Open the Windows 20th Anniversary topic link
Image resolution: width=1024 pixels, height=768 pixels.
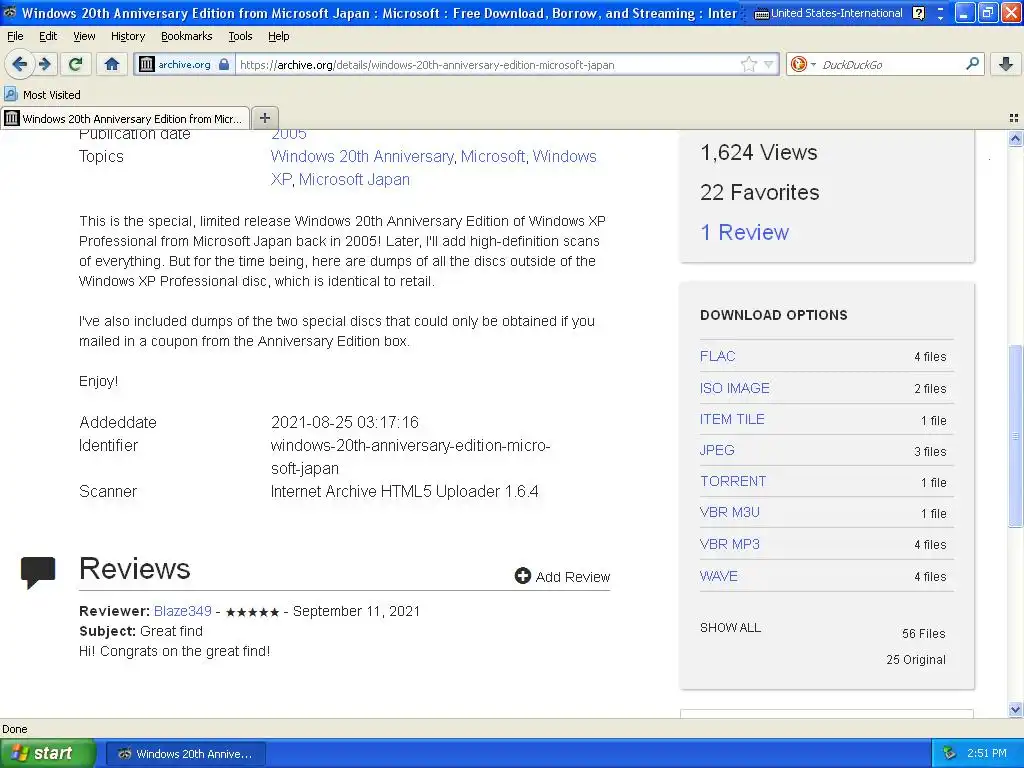tap(362, 157)
